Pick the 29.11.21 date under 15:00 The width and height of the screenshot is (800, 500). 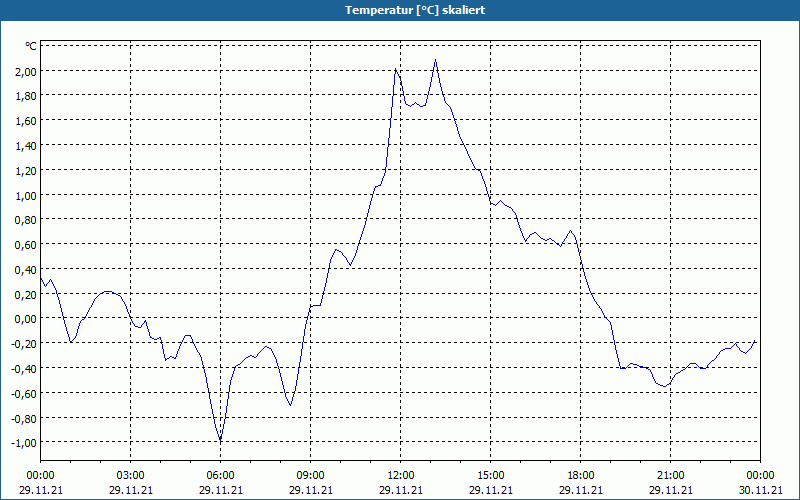pyautogui.click(x=490, y=490)
